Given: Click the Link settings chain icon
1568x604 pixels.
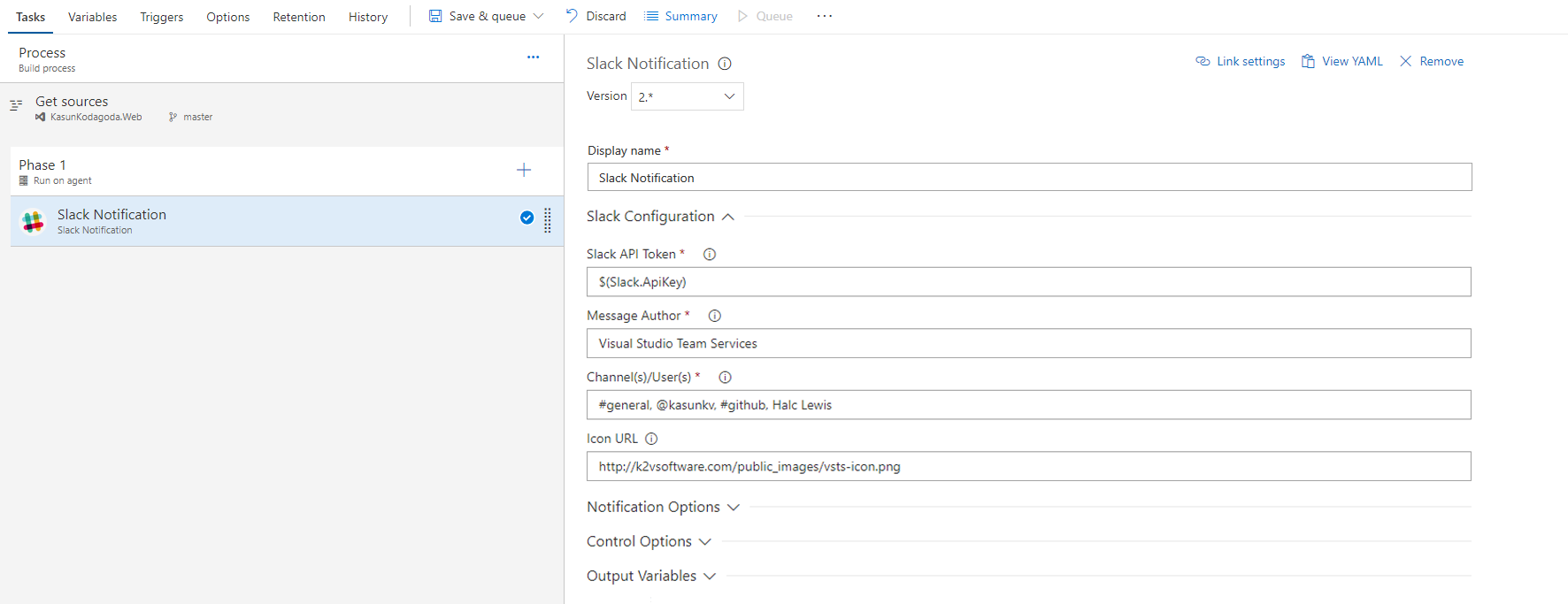Looking at the screenshot, I should (1203, 61).
